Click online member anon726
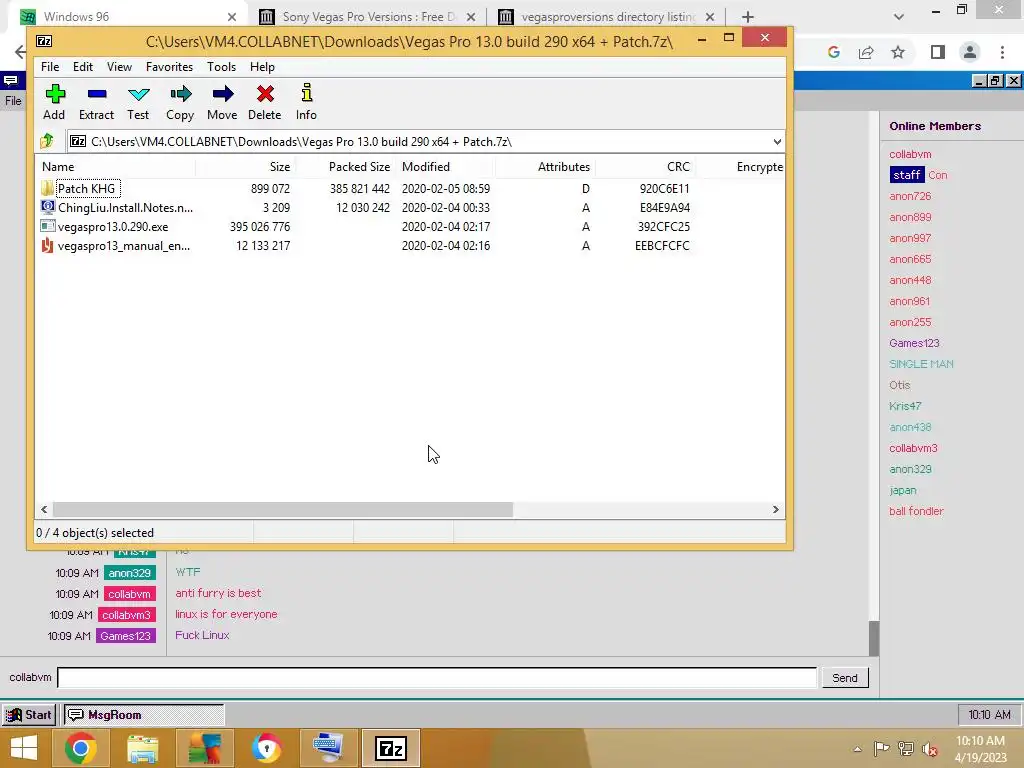This screenshot has width=1024, height=768. click(x=910, y=196)
